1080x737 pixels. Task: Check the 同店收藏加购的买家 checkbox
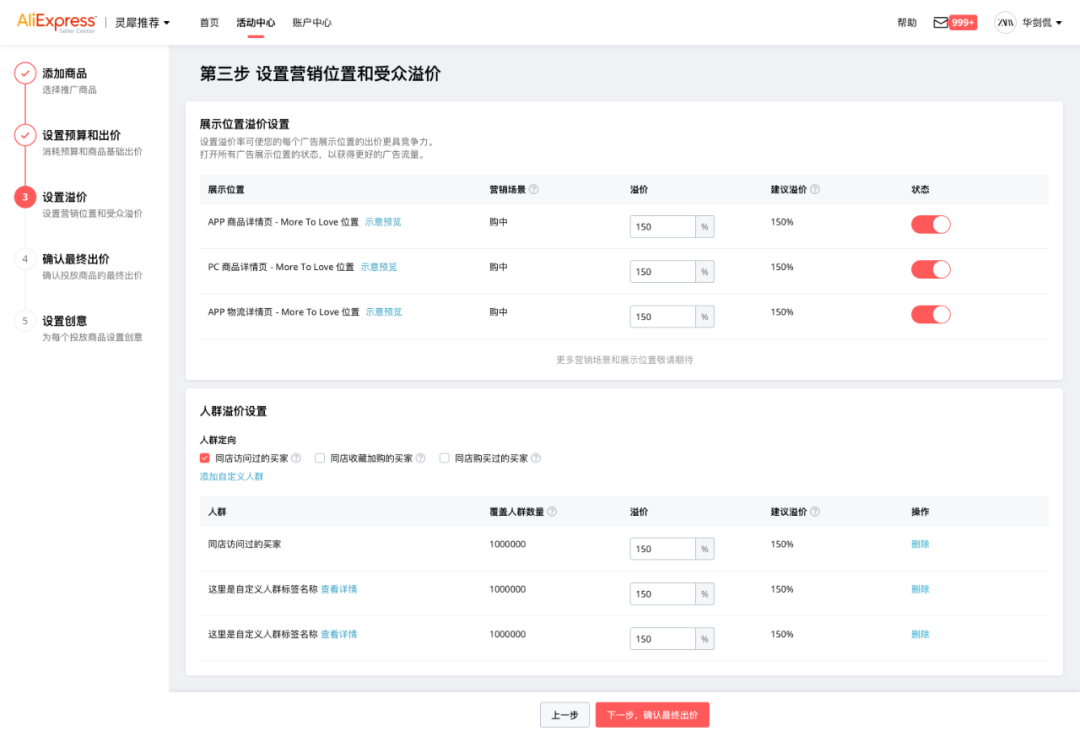click(x=318, y=457)
